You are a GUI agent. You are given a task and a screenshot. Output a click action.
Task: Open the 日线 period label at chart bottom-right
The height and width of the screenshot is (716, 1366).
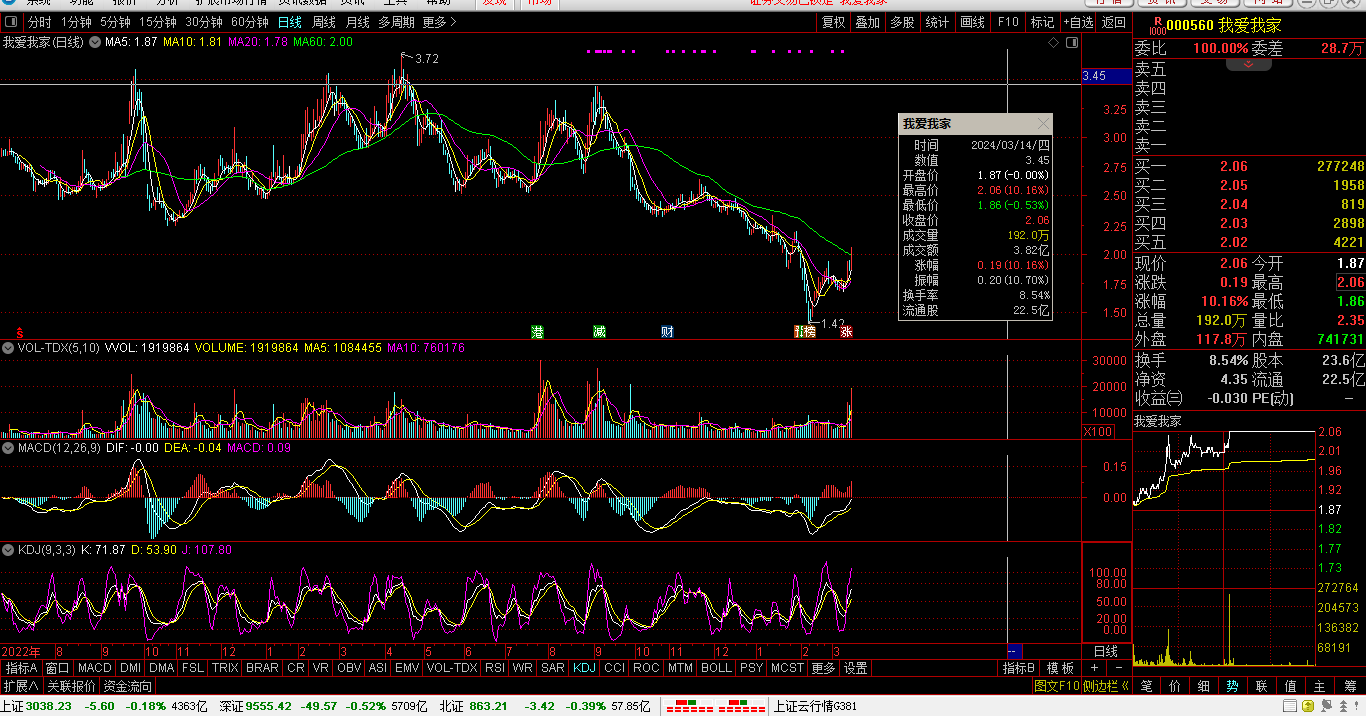pyautogui.click(x=1105, y=651)
